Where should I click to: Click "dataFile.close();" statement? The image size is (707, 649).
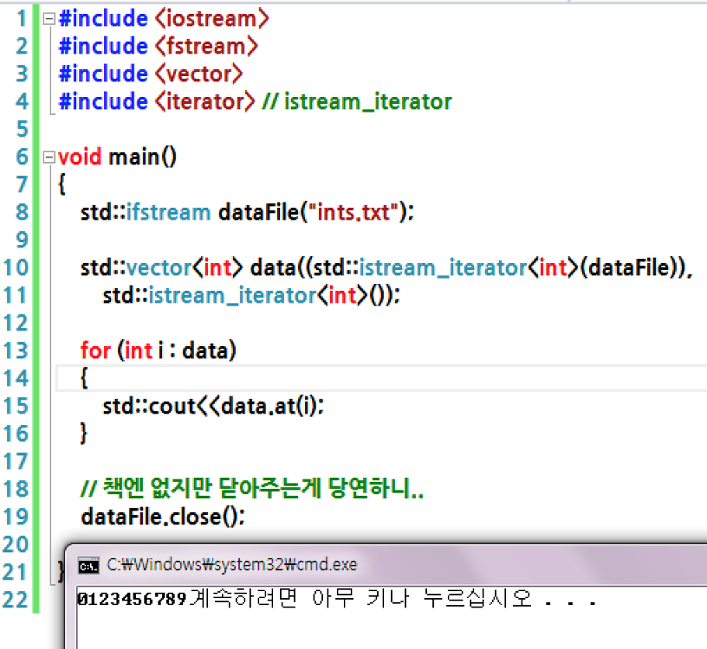coord(163,516)
